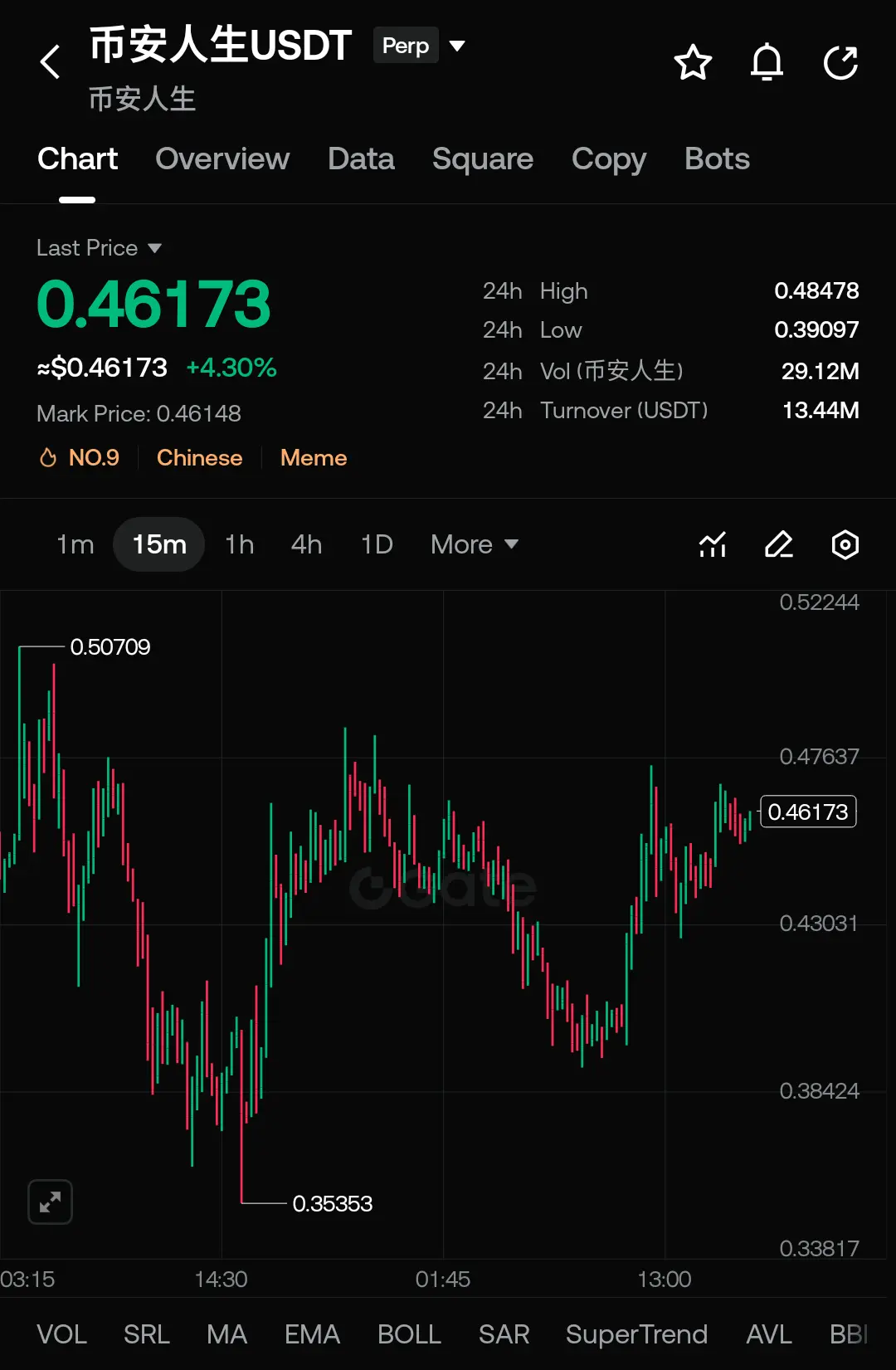The height and width of the screenshot is (1370, 896).
Task: Open the Overview tab
Action: tap(222, 158)
